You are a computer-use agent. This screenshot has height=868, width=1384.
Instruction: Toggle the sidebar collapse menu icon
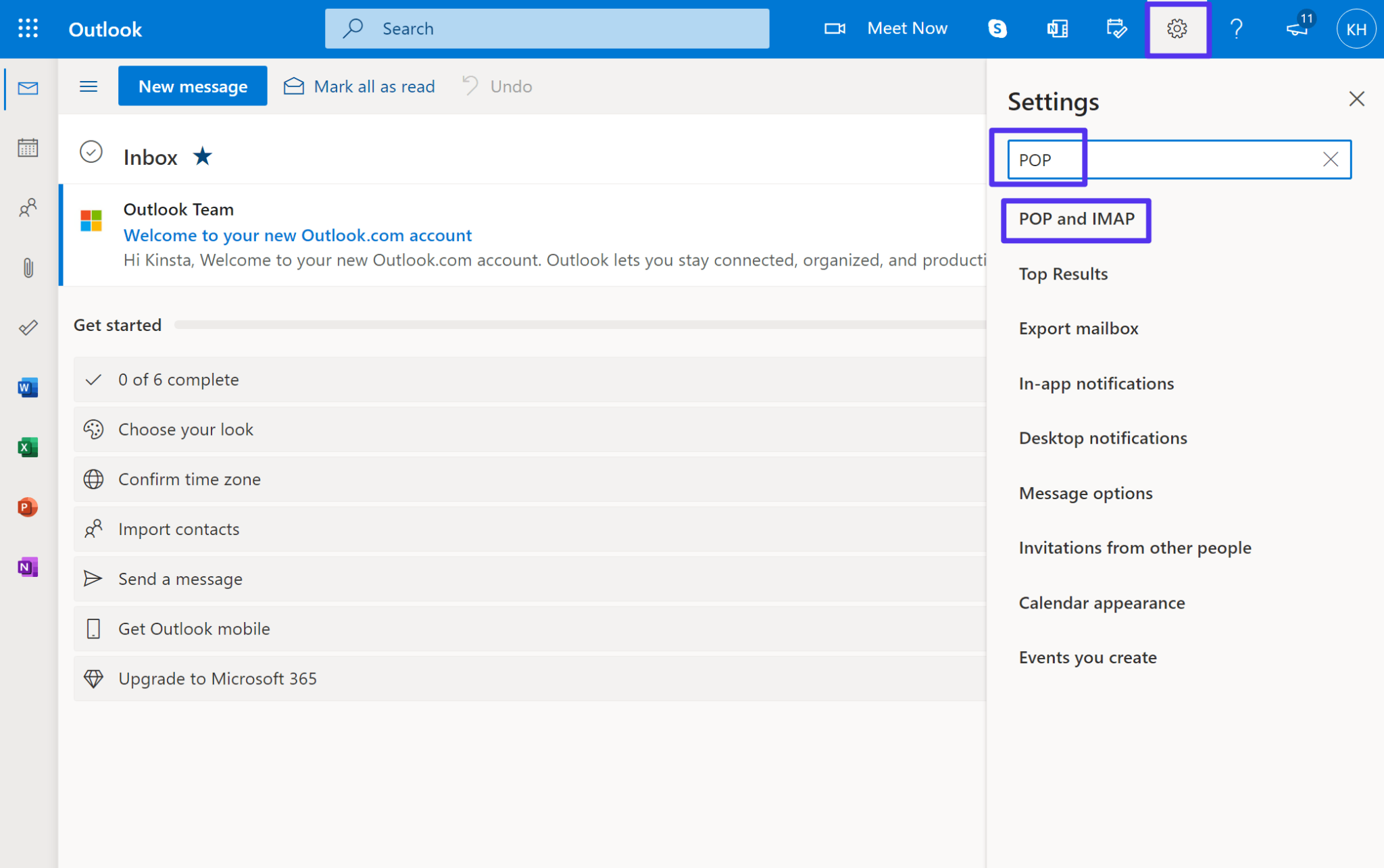[x=89, y=86]
